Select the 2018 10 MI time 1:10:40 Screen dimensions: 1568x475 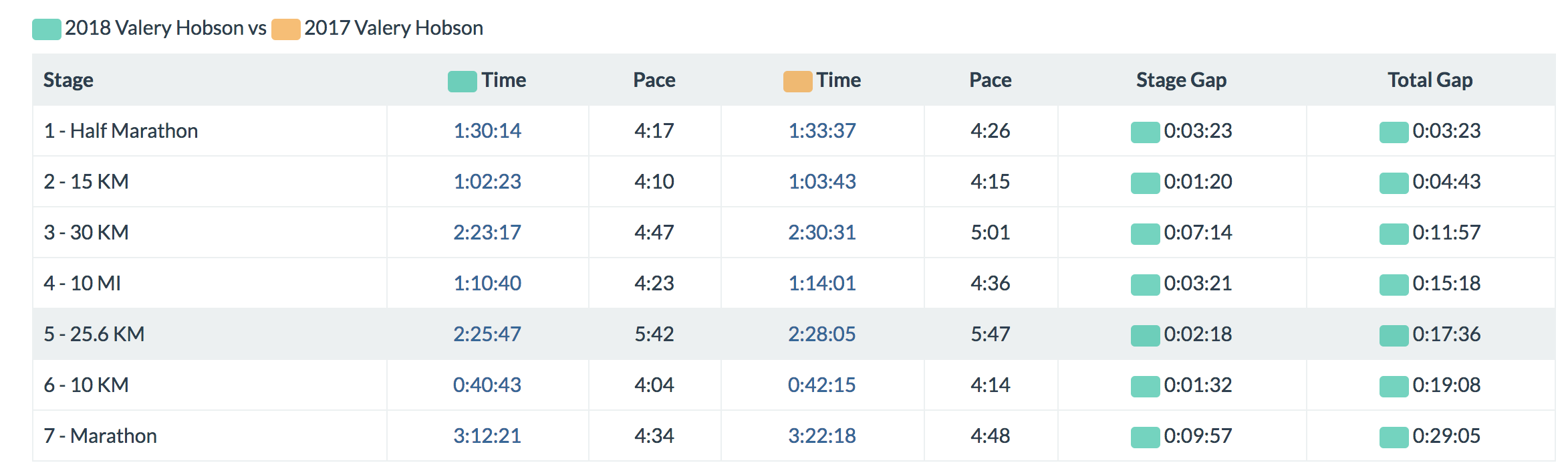[x=487, y=283]
